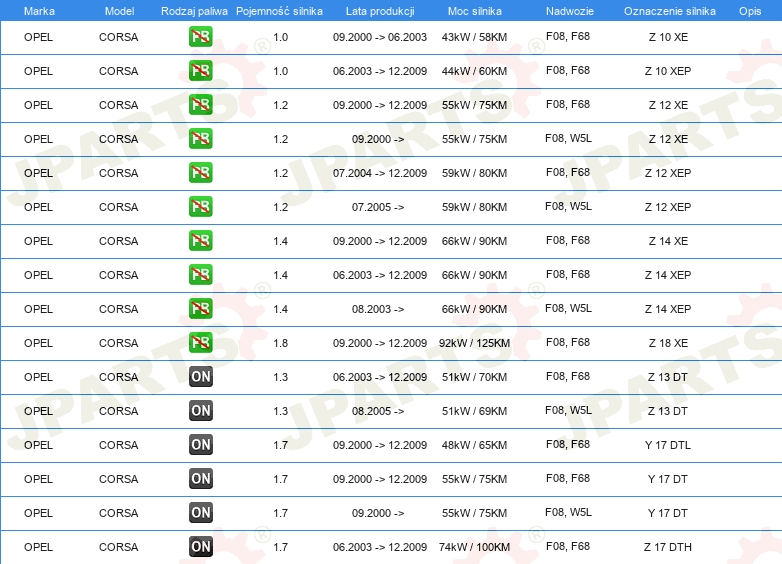Screen dimensions: 782x564
Task: Select the engine code Z 10 XE
Action: coord(668,37)
